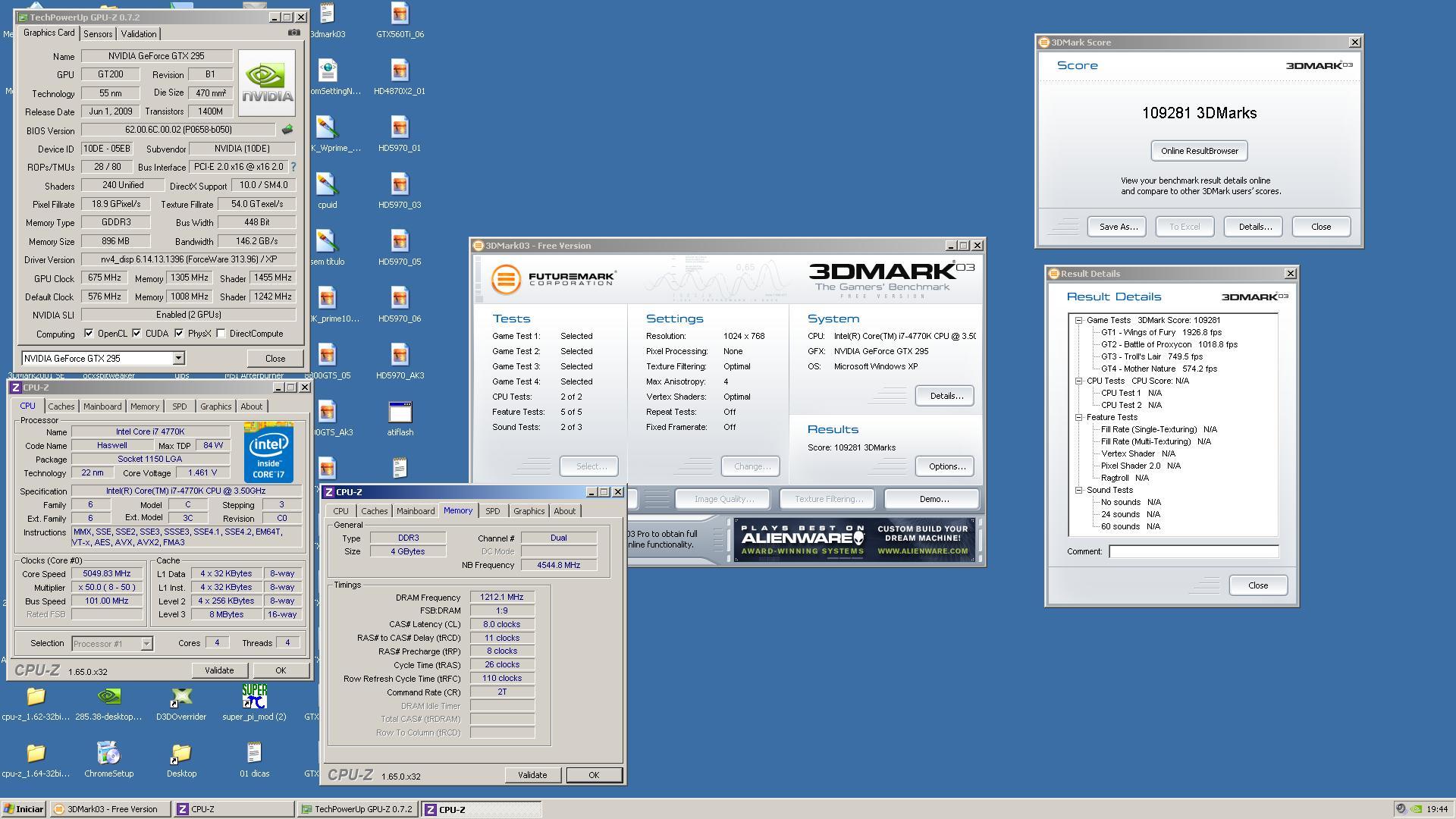Open the cpu-z_1.62-32bit folder
This screenshot has width=1456, height=819.
pyautogui.click(x=36, y=703)
